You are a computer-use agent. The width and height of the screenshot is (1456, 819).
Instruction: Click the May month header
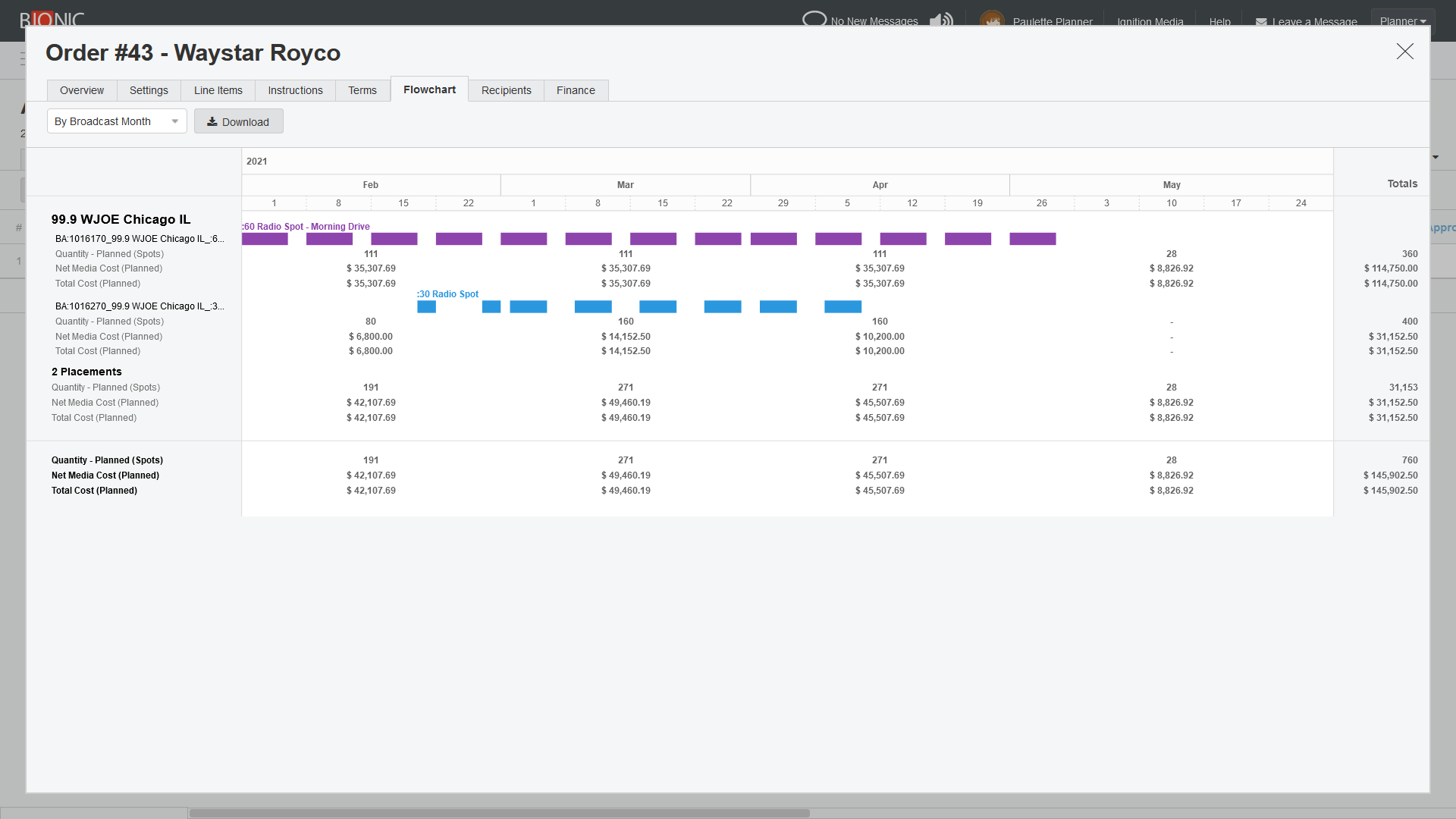click(1172, 185)
